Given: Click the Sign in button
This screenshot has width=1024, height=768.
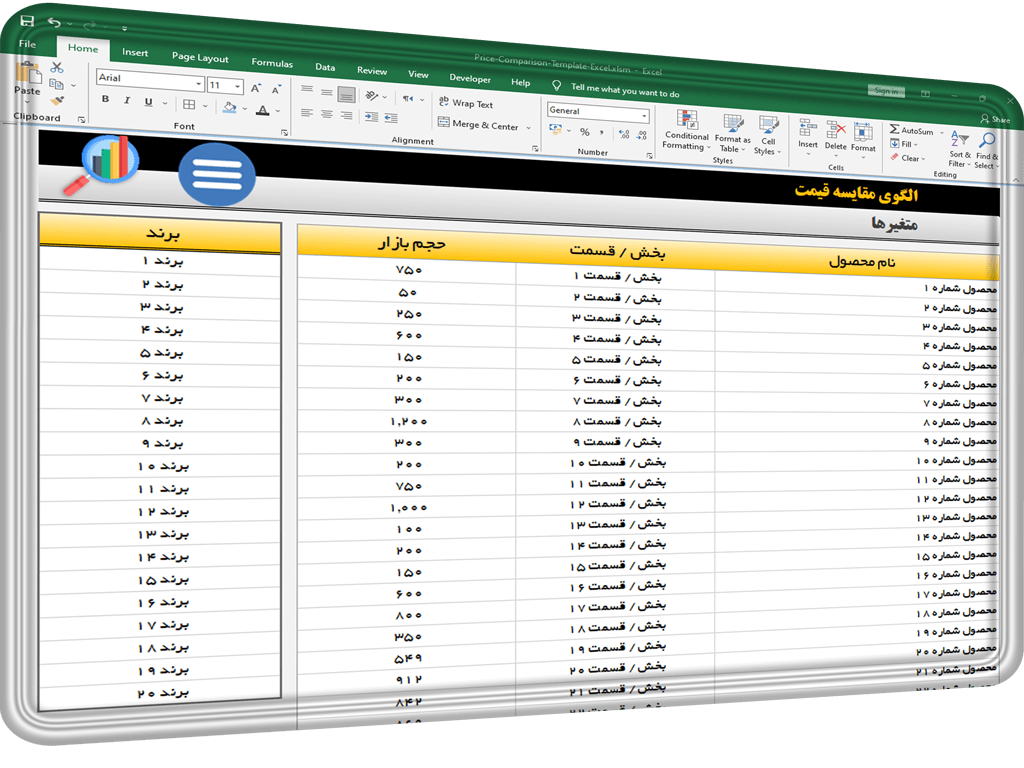Looking at the screenshot, I should click(886, 91).
